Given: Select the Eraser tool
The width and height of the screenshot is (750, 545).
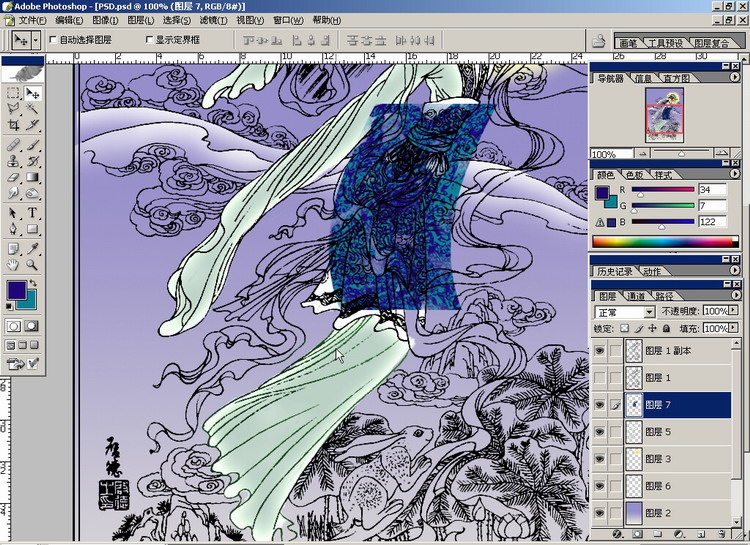Looking at the screenshot, I should tap(13, 177).
